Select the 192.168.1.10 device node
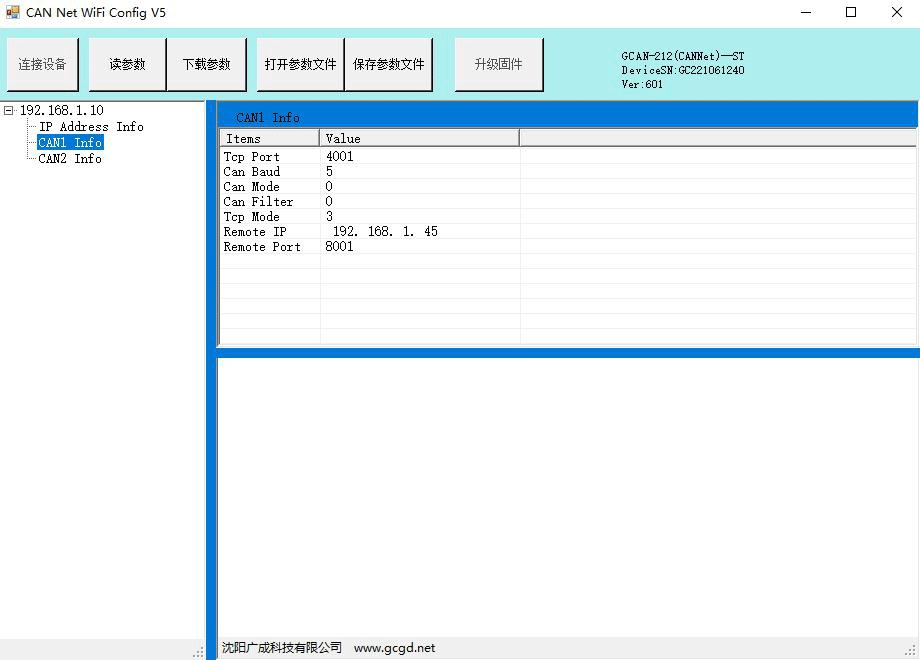920x660 pixels. pyautogui.click(x=61, y=110)
